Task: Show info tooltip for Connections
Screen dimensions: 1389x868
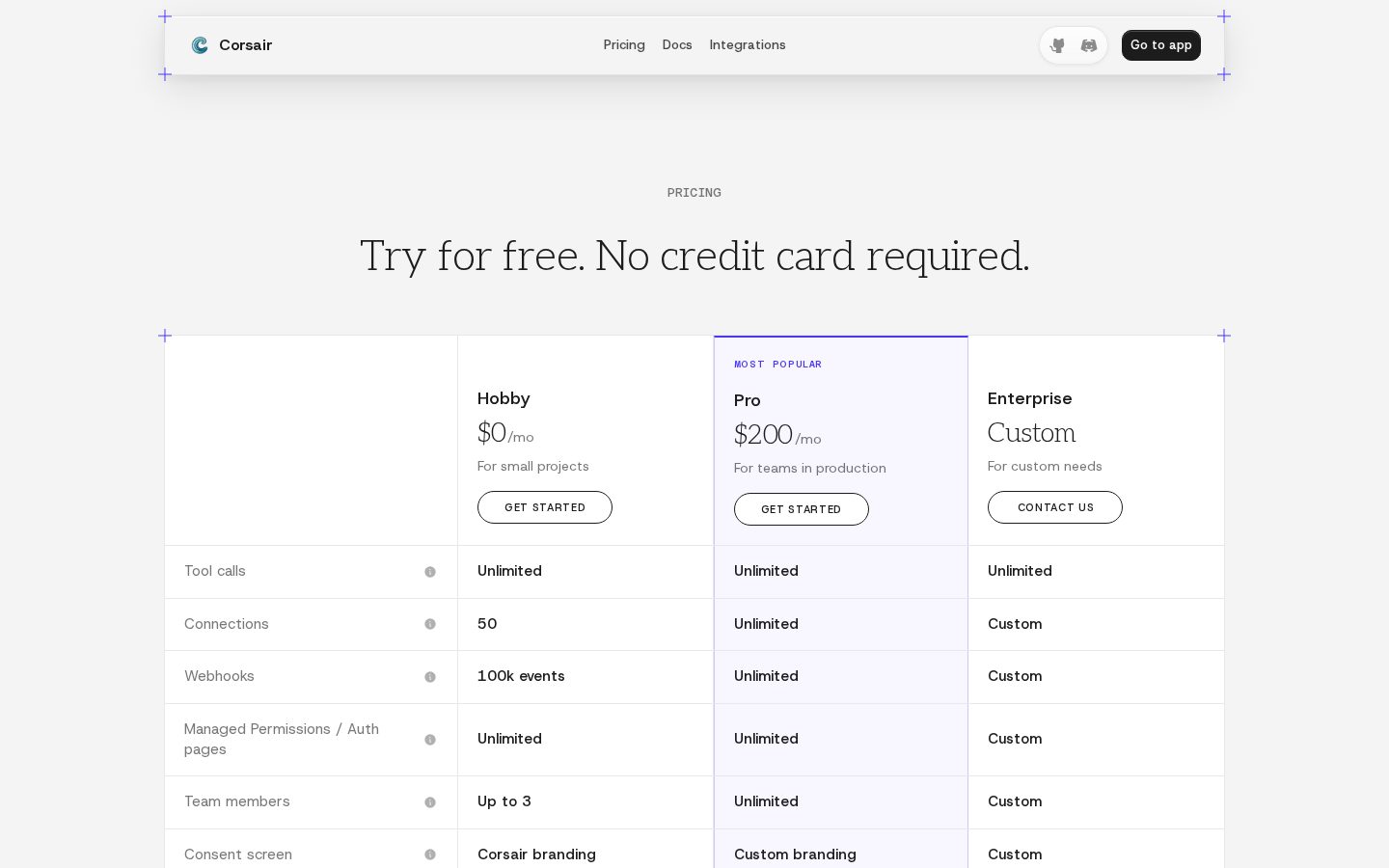Action: point(430,624)
